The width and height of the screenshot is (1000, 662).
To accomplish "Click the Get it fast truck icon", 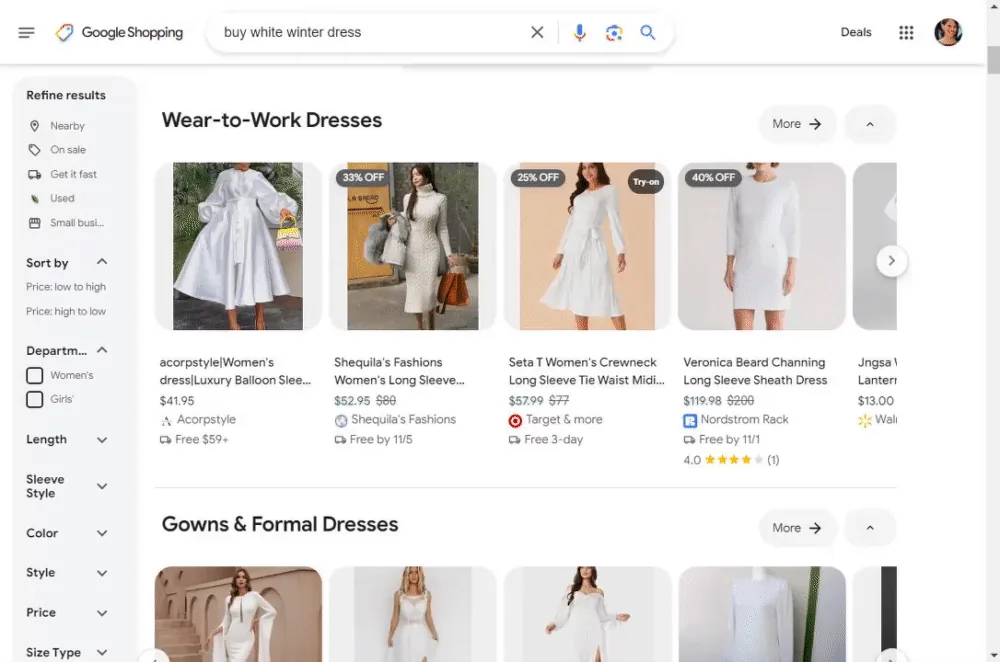I will tap(34, 175).
